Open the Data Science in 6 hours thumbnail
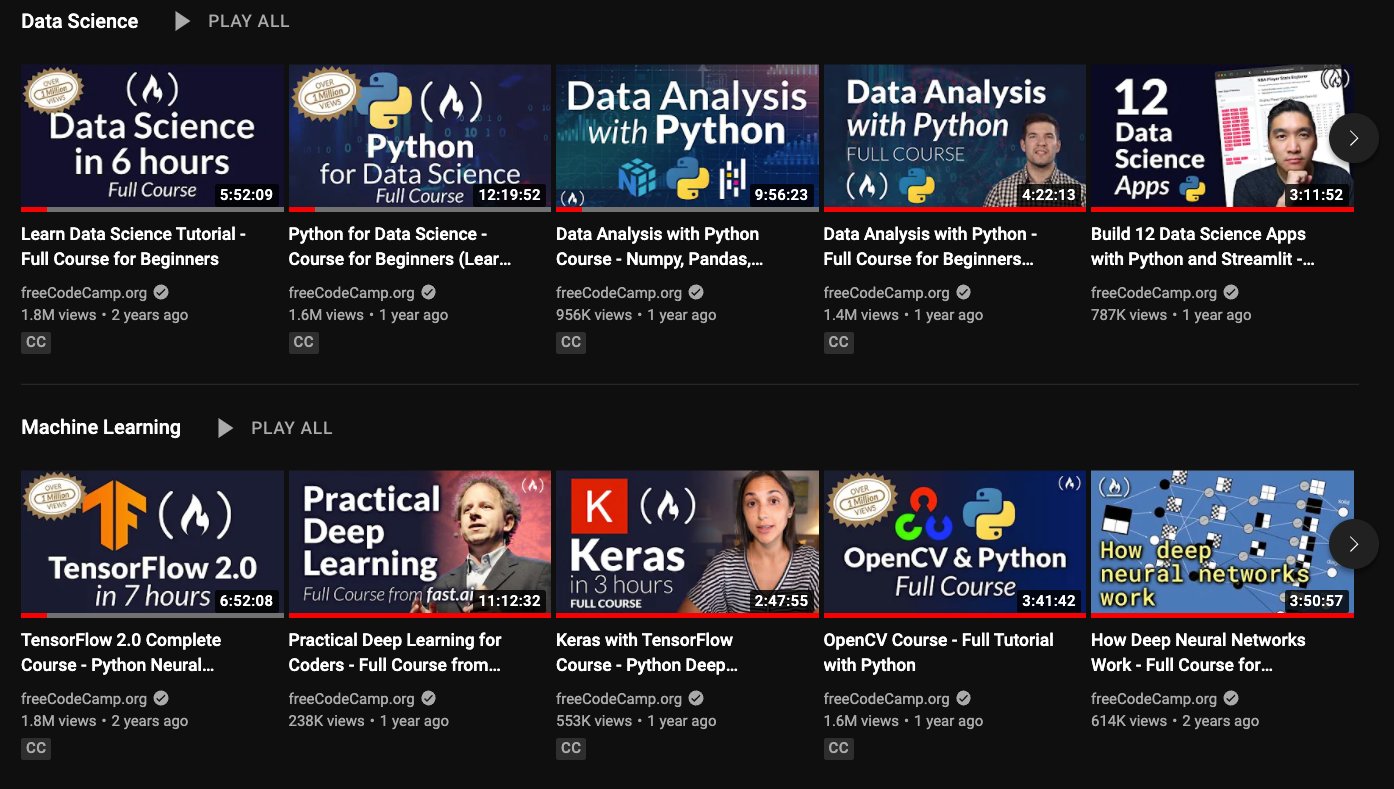Screen dimensions: 1394x789 (x=152, y=138)
